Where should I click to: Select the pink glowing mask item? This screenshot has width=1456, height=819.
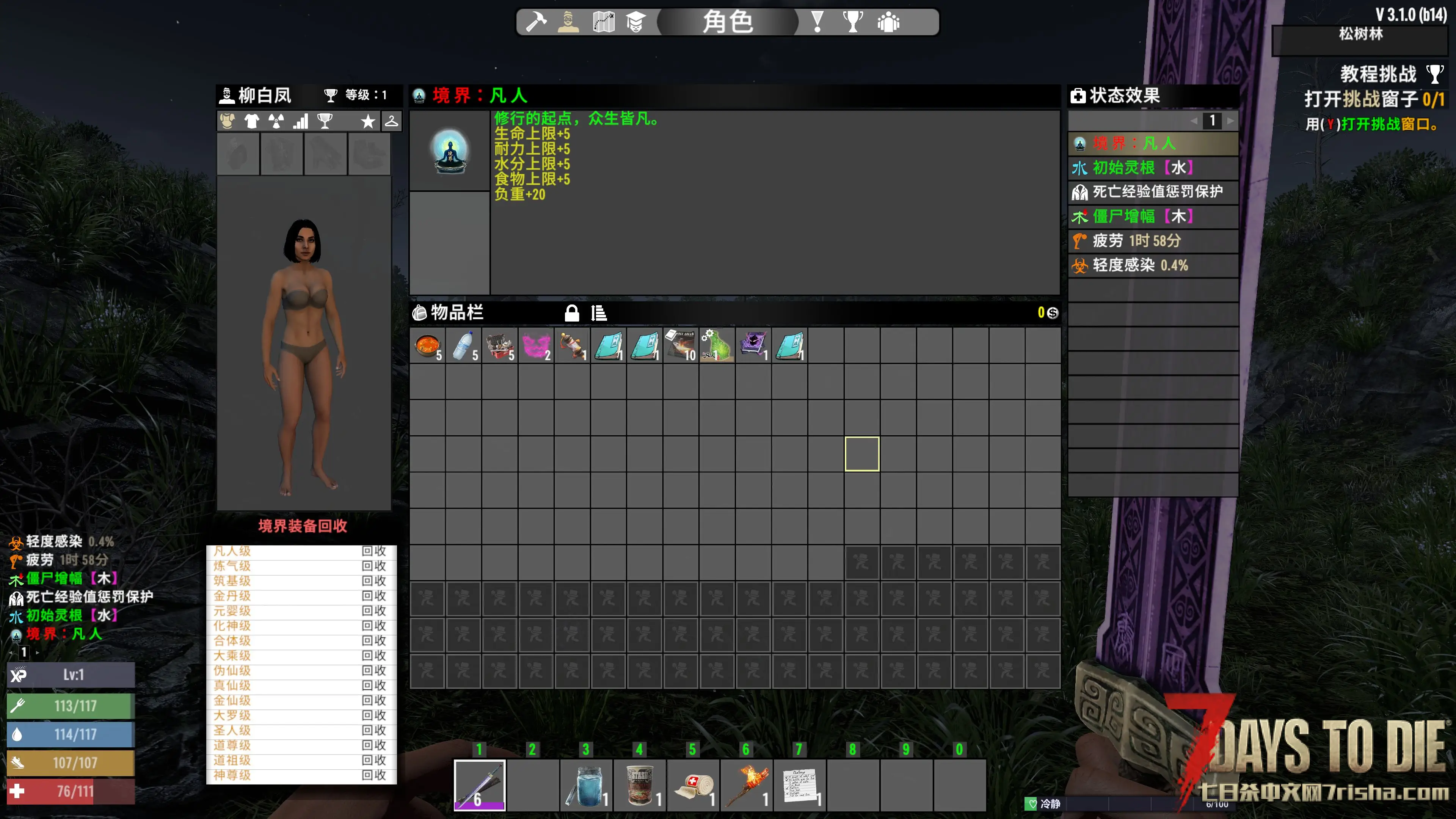537,345
